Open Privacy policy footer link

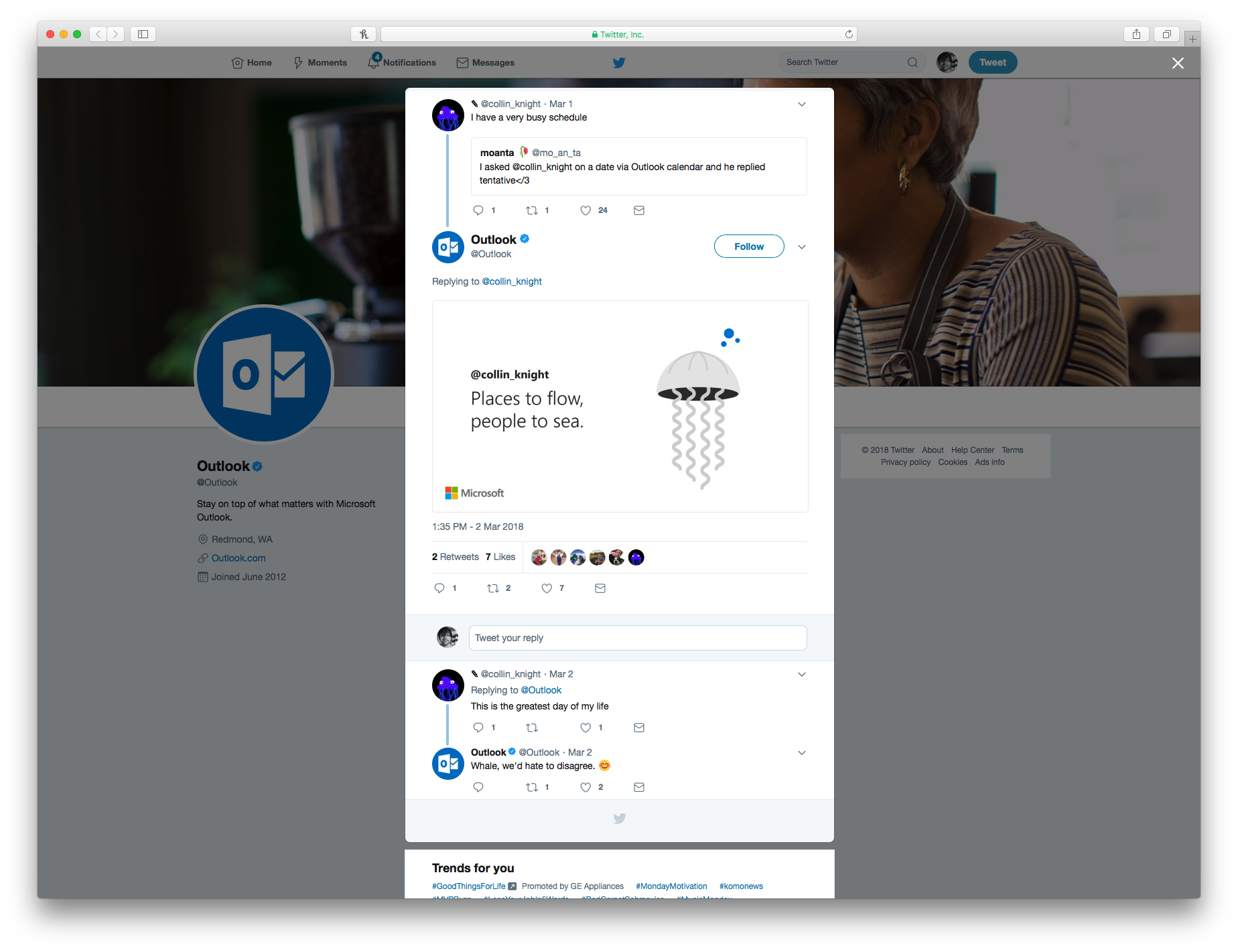(x=906, y=462)
